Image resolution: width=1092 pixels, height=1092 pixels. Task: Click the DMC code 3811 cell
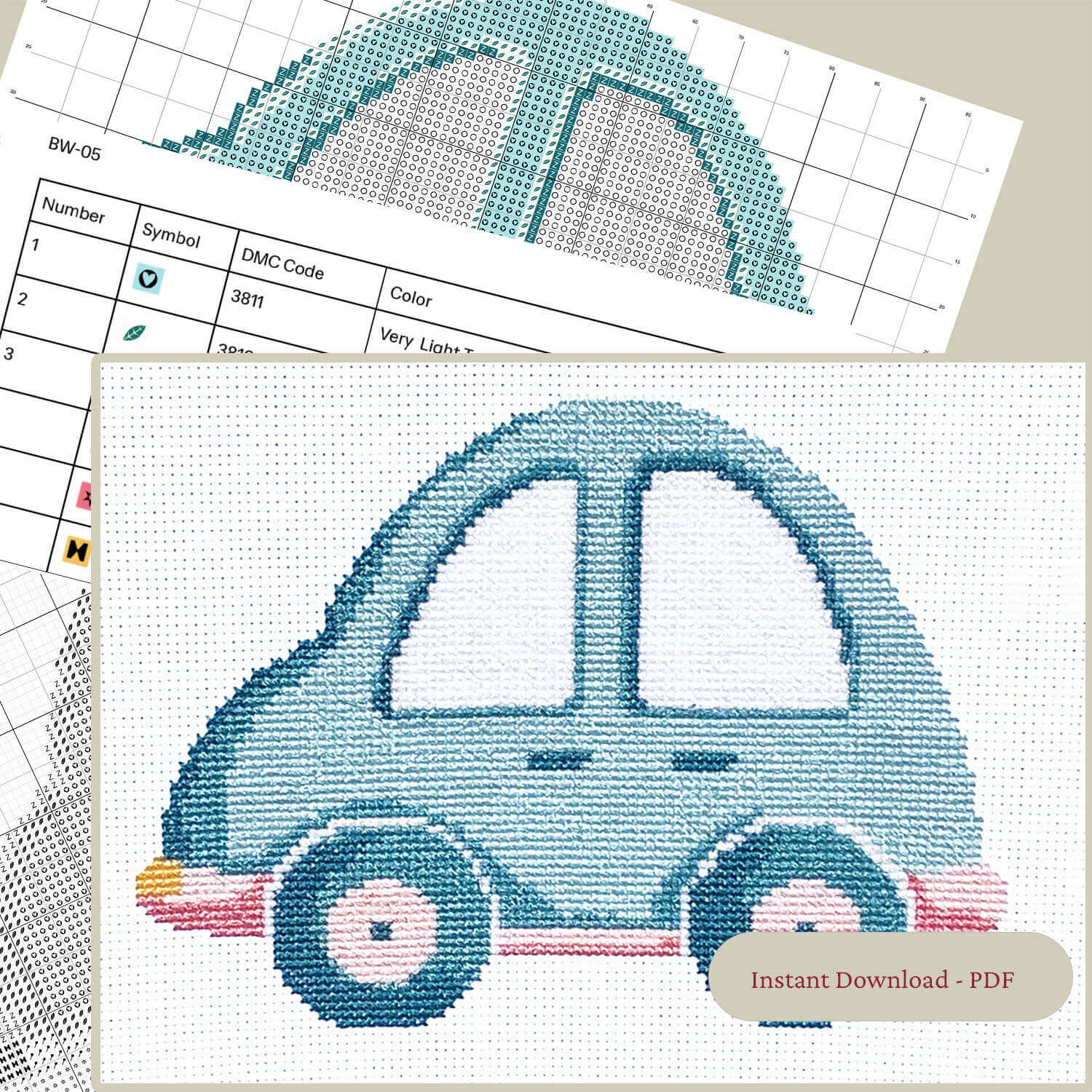click(247, 298)
